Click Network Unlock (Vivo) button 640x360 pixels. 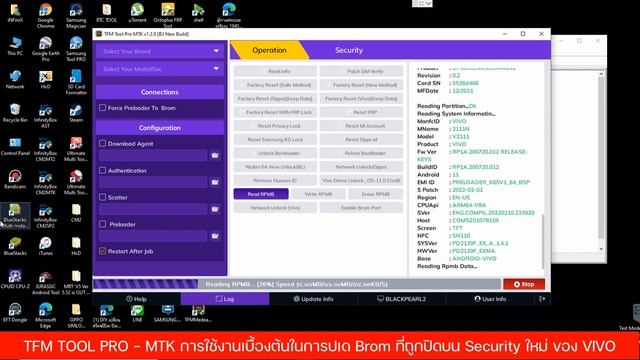275,208
